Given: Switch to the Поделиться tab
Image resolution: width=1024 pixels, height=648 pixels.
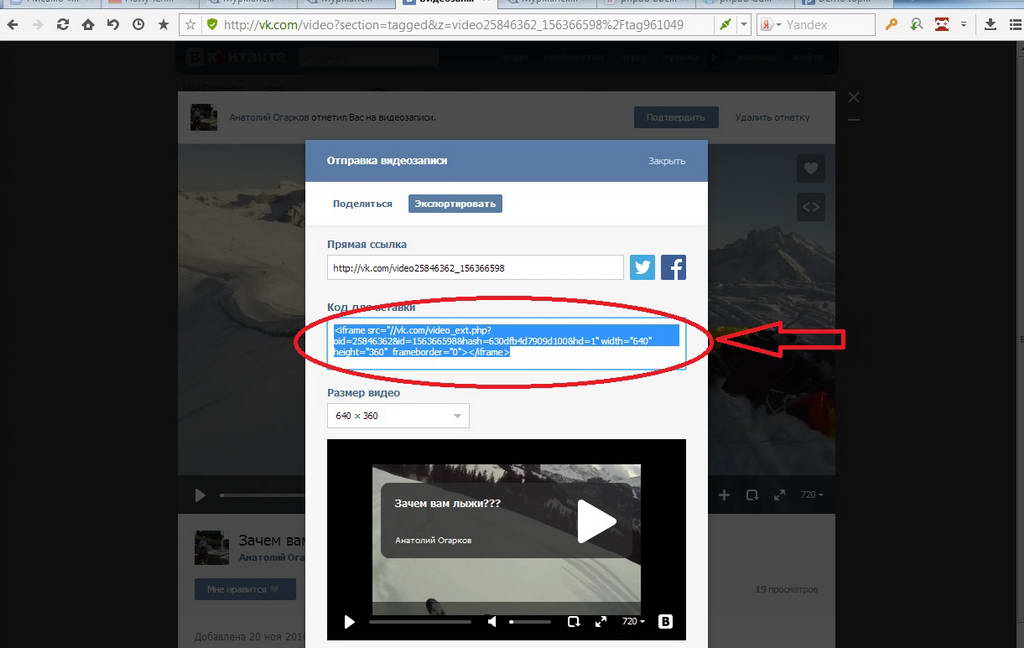Looking at the screenshot, I should [x=362, y=204].
